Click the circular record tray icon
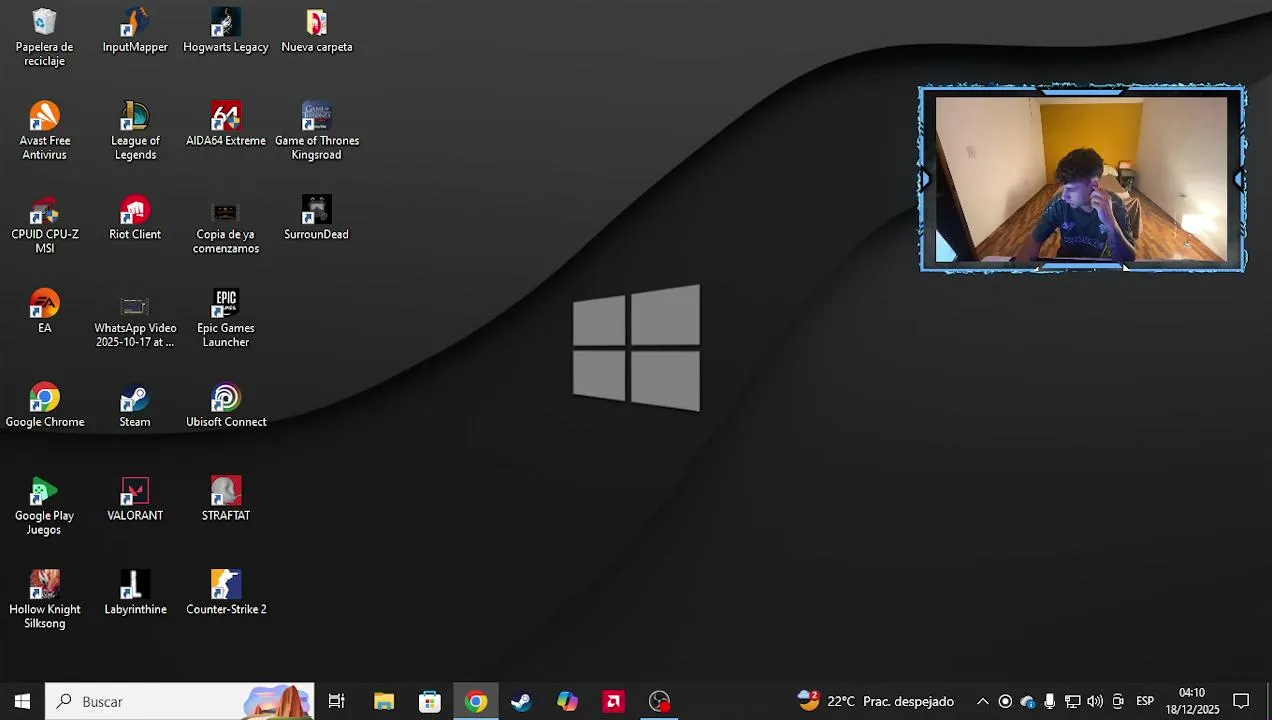The image size is (1272, 720). (x=1005, y=701)
